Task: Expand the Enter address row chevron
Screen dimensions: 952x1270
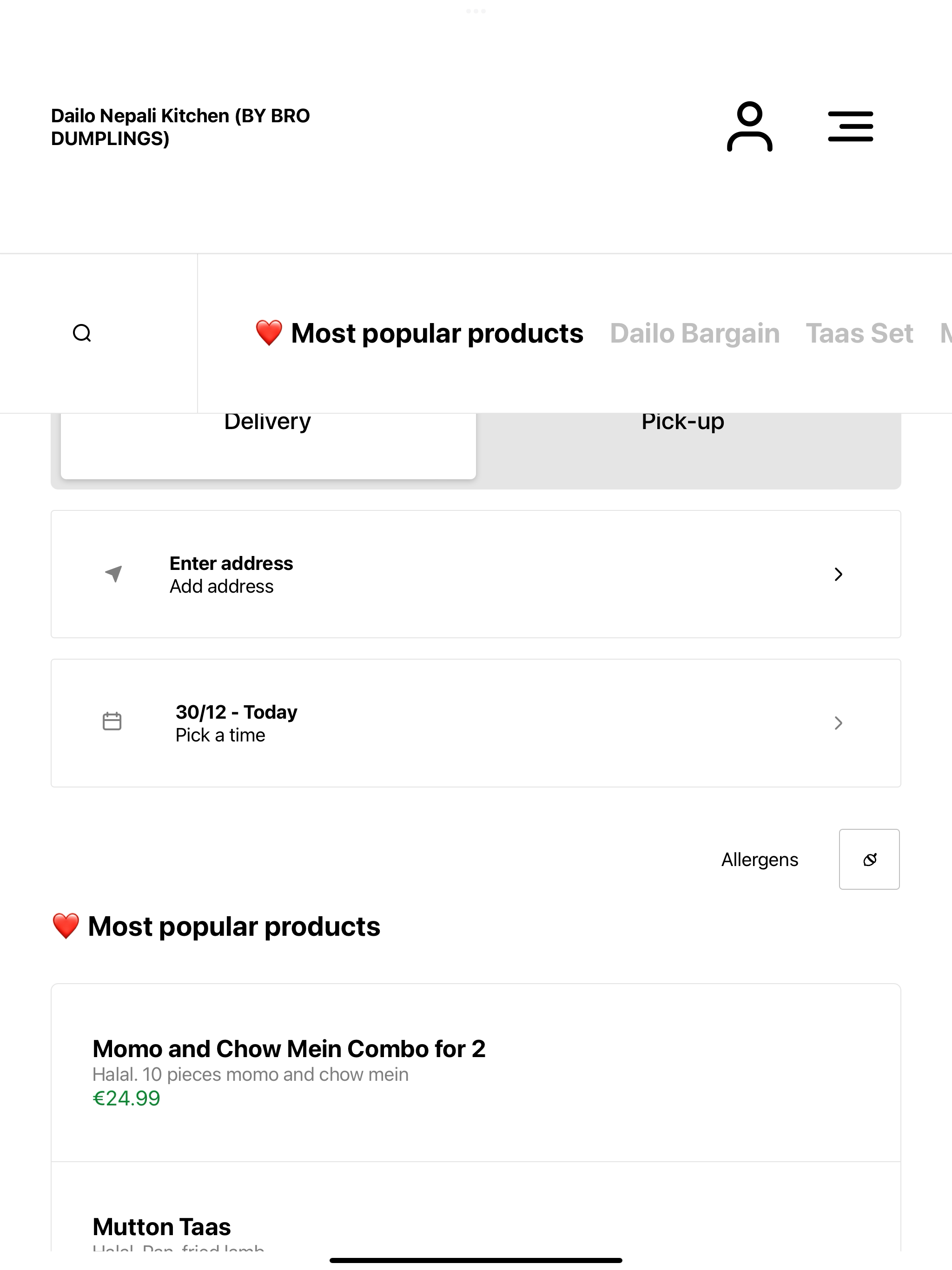Action: (x=838, y=574)
